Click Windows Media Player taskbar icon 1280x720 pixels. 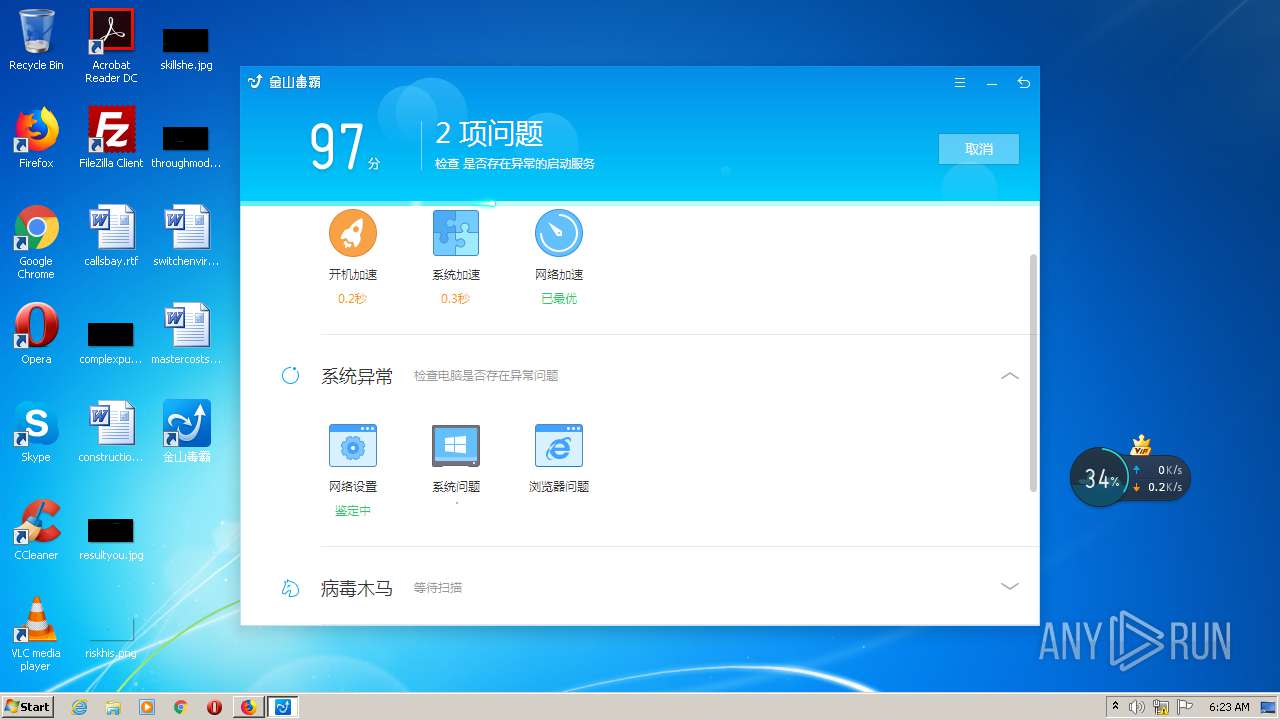[147, 707]
